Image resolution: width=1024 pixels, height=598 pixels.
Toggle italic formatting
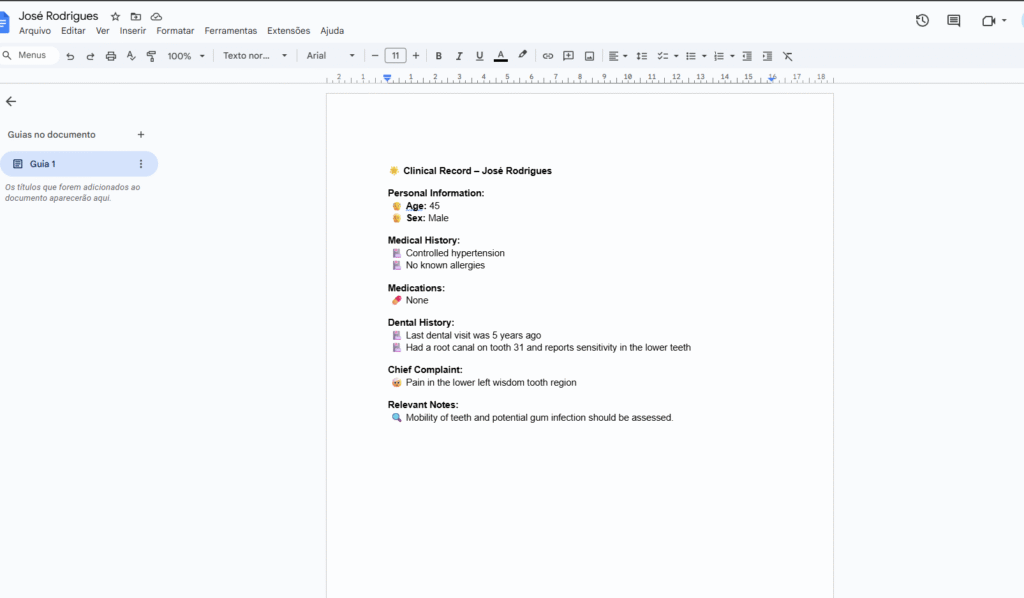pyautogui.click(x=459, y=56)
